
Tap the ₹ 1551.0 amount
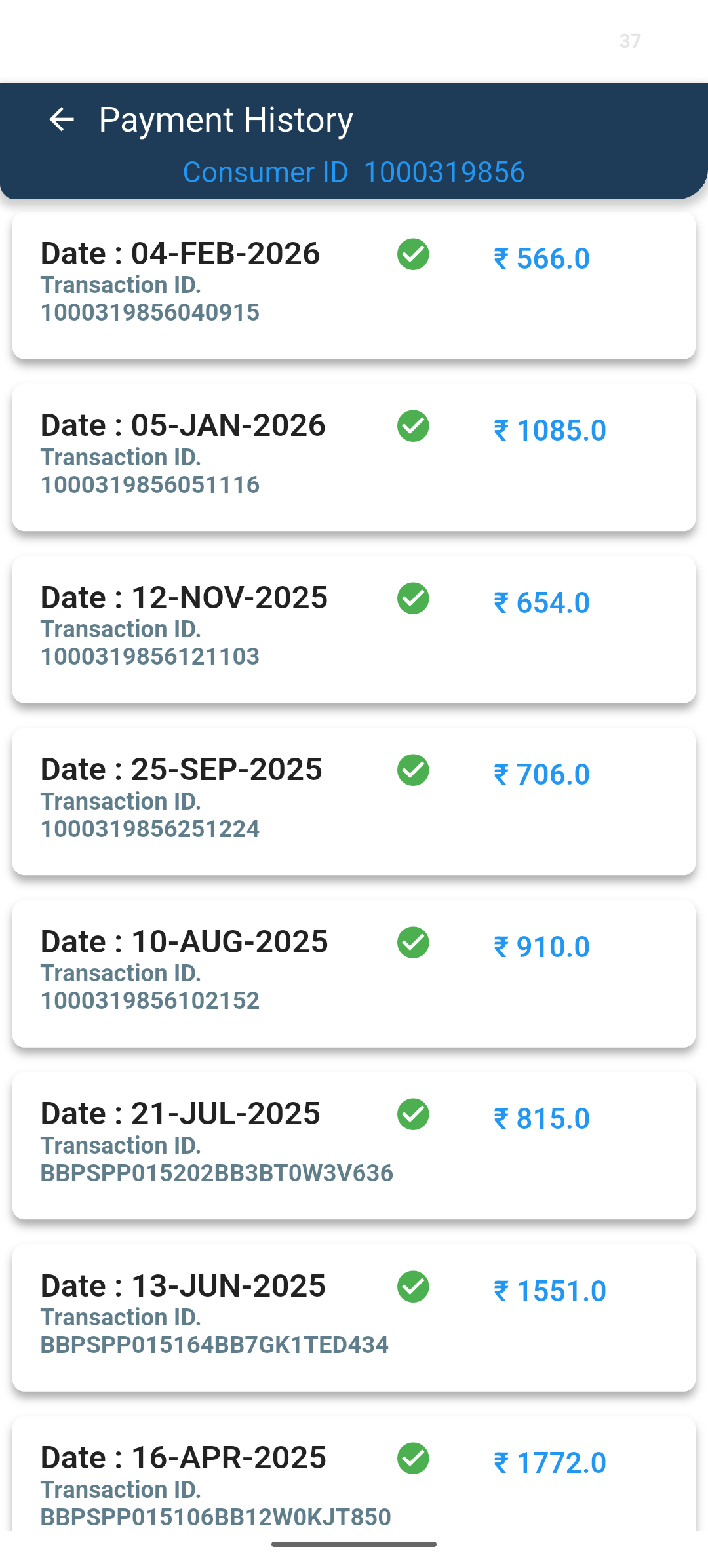pos(549,1291)
